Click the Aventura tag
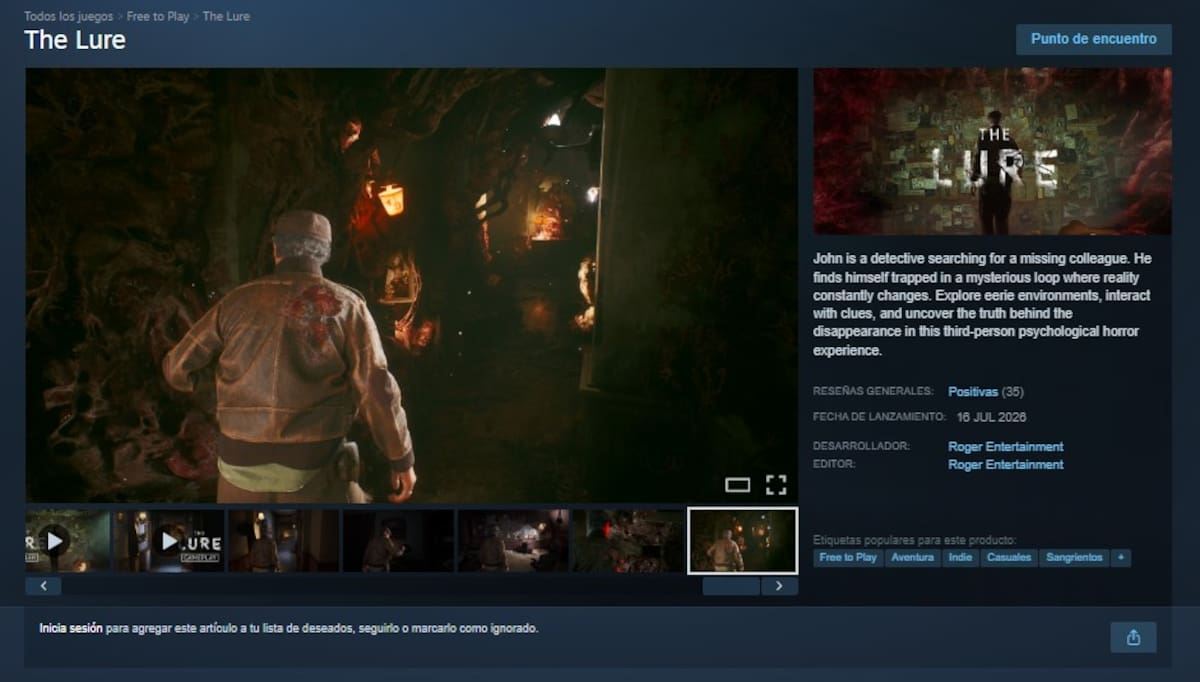This screenshot has height=682, width=1200. pos(912,558)
